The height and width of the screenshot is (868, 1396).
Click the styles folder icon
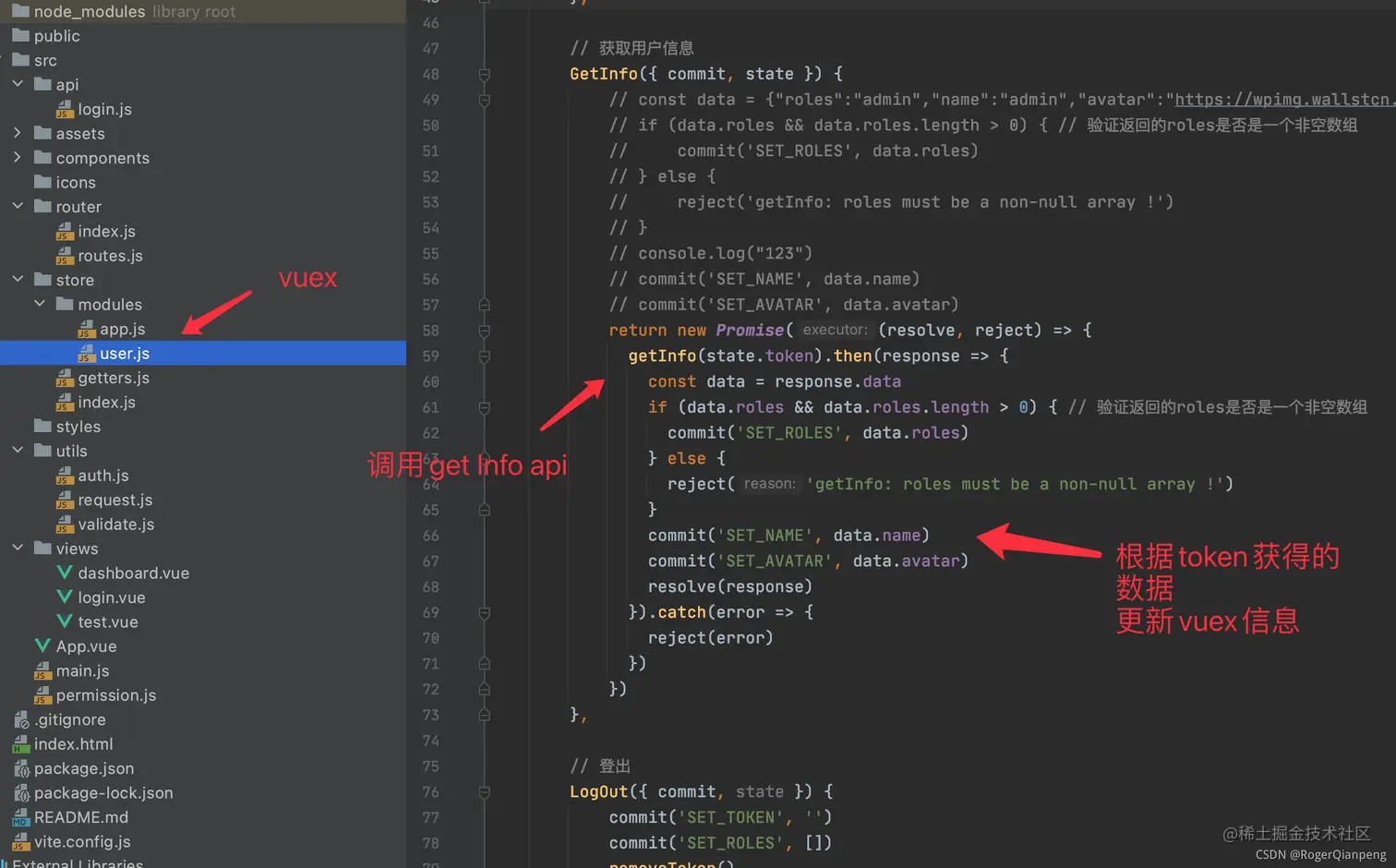(x=42, y=426)
